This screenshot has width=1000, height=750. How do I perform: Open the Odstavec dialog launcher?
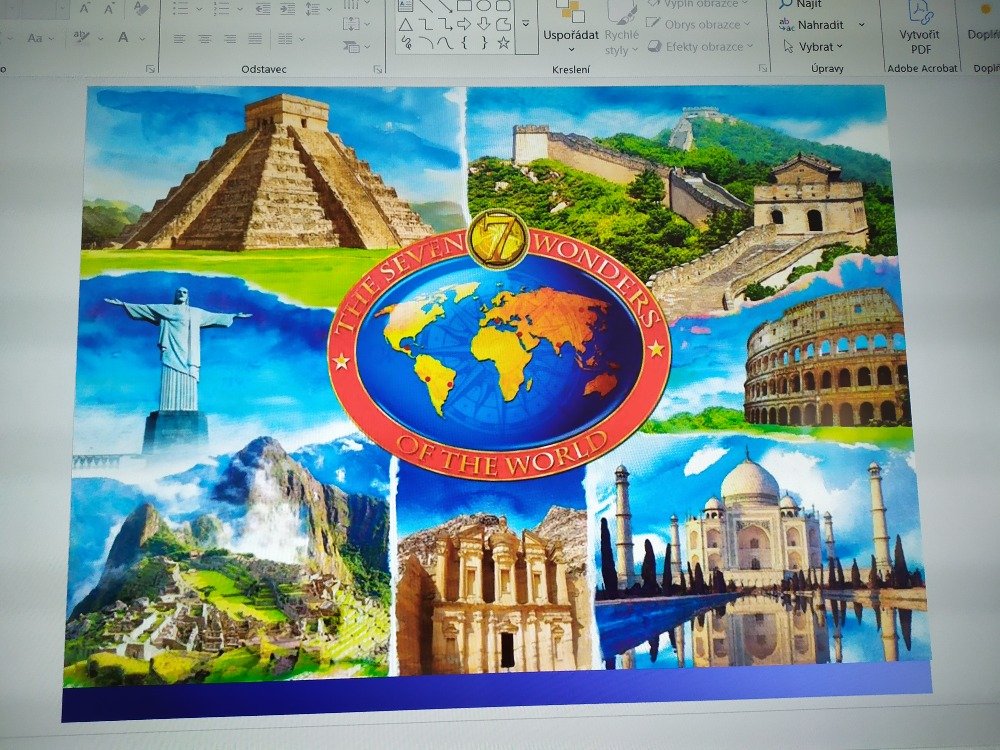pos(378,69)
